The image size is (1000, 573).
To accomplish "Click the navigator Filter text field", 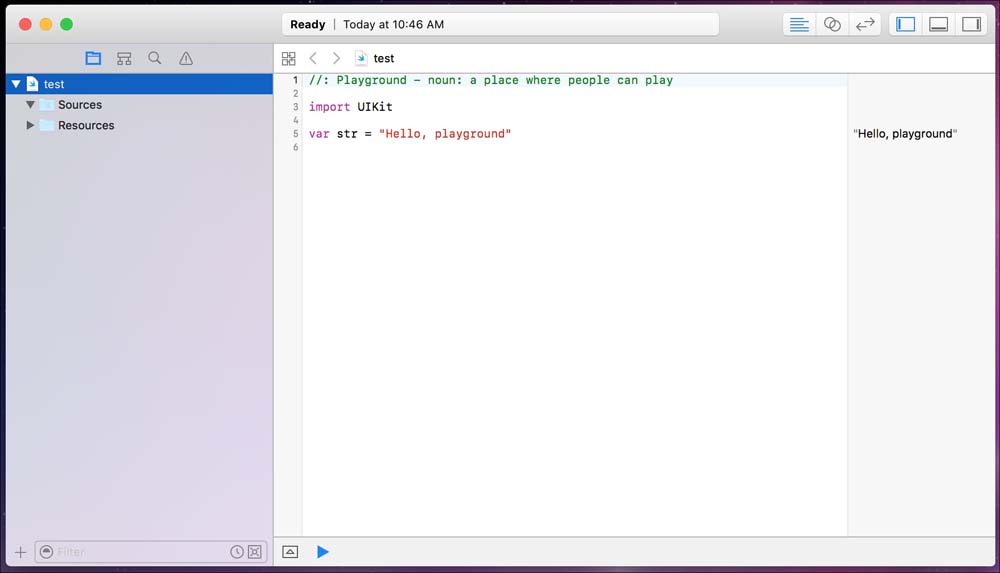I will pos(140,552).
